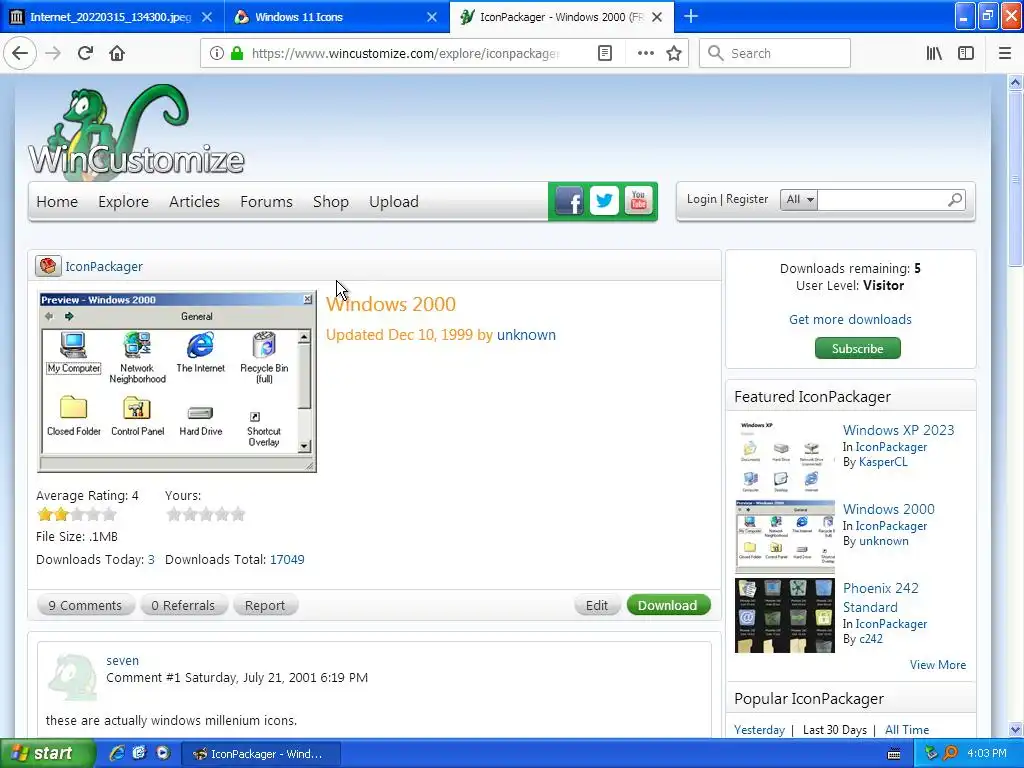
Task: Open the browser home icon
Action: point(117,53)
